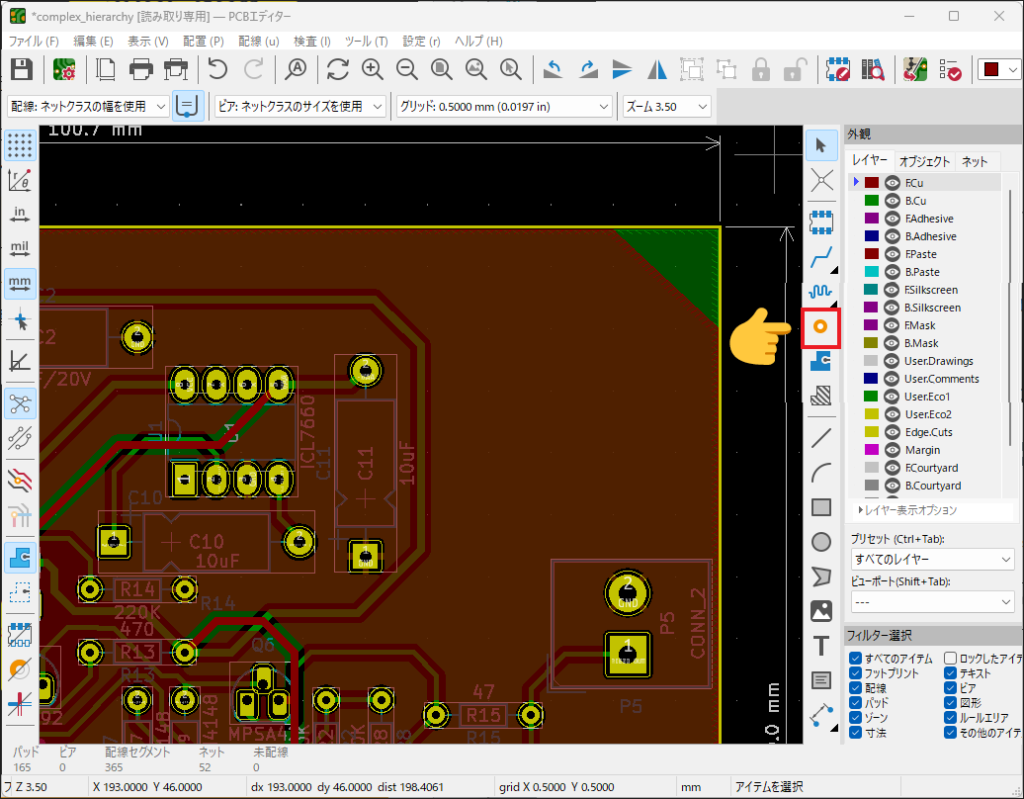The image size is (1024, 799).
Task: Open Board Setup icon
Action: click(x=64, y=69)
